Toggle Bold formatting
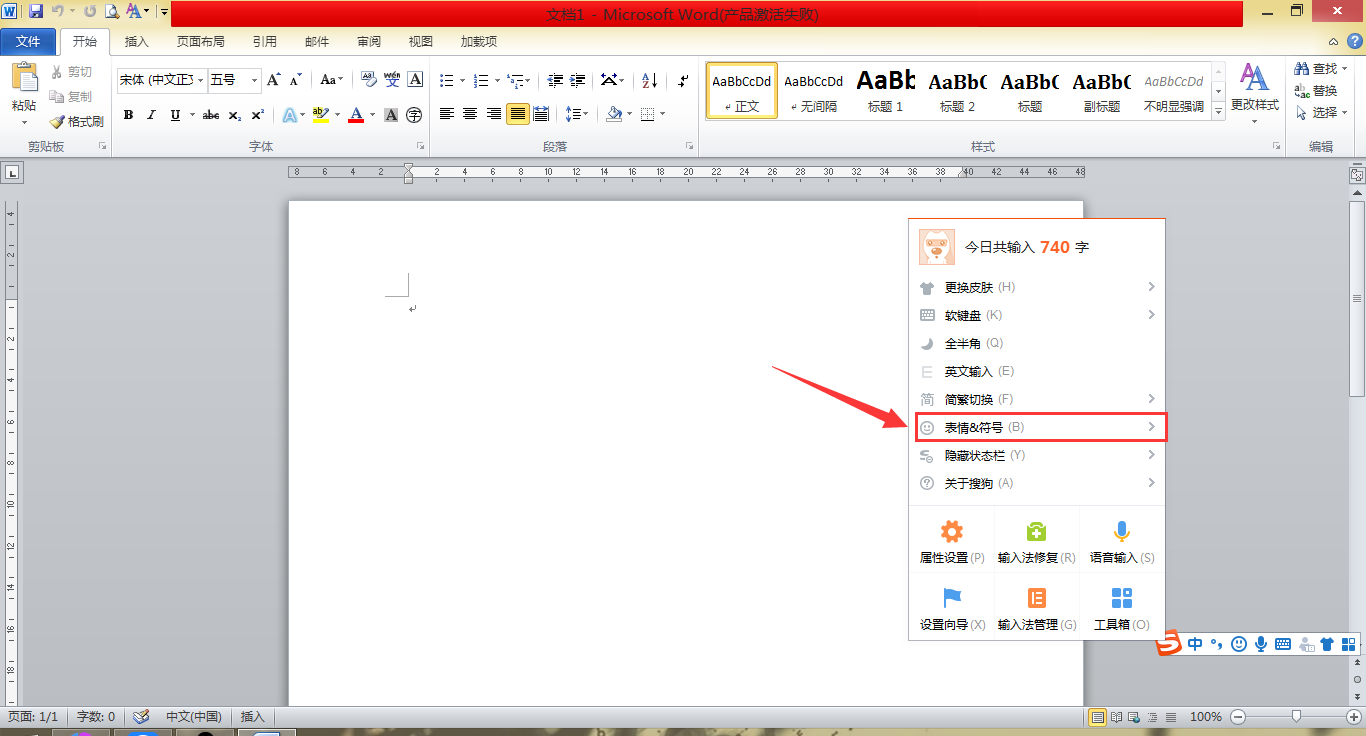The image size is (1366, 736). point(128,115)
